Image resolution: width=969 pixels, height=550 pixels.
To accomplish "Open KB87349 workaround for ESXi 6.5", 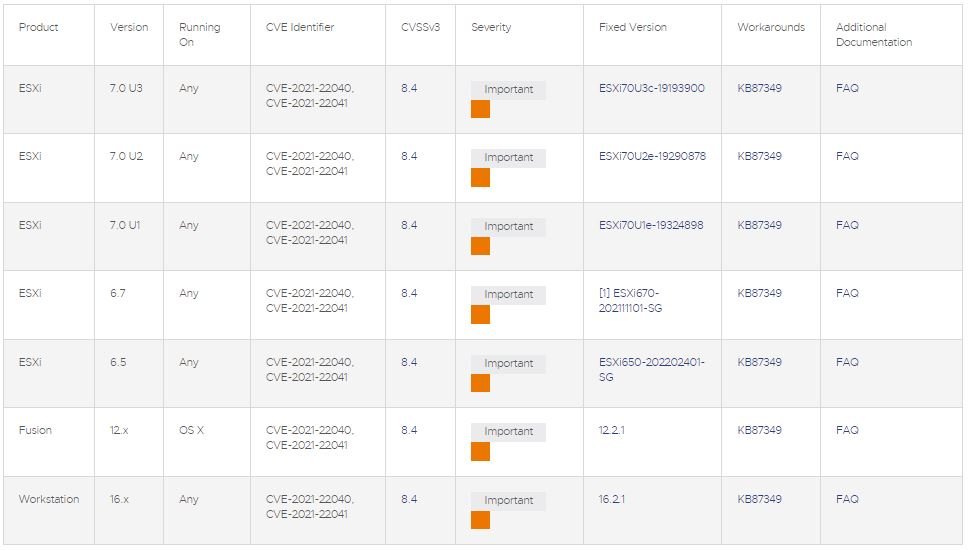I will tap(759, 362).
